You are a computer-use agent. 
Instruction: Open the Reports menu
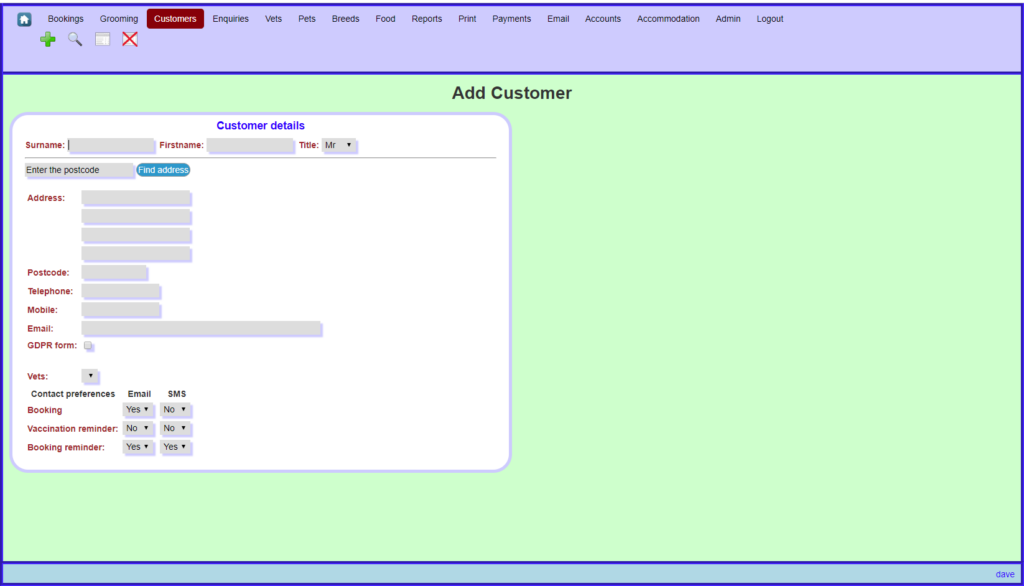(426, 19)
